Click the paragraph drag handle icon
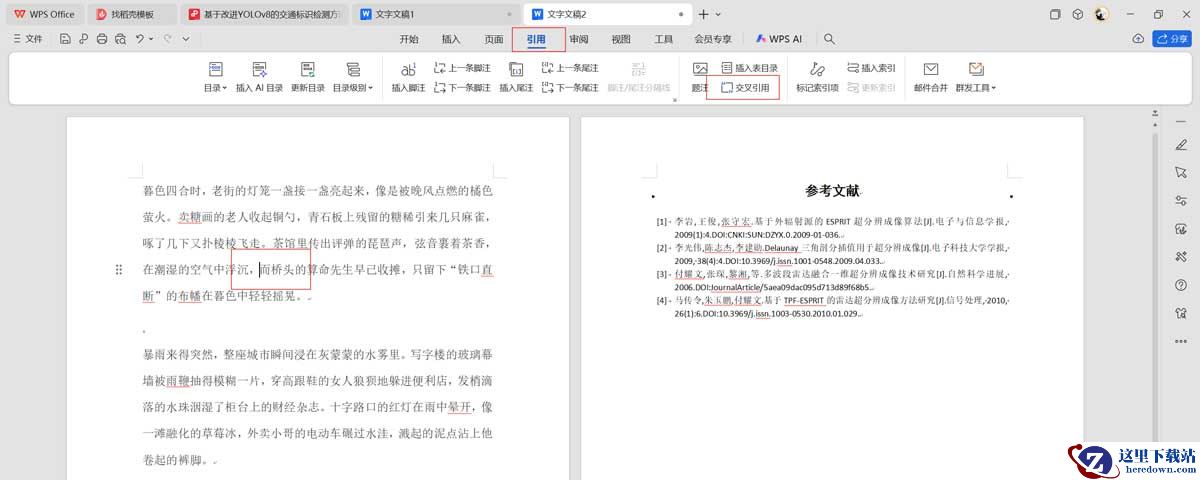 [x=119, y=269]
